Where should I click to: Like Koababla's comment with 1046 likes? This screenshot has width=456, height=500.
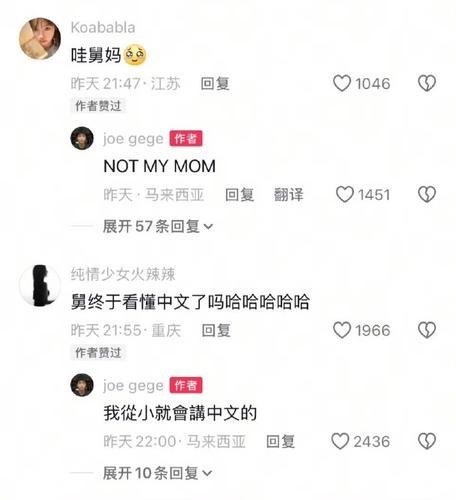342,83
